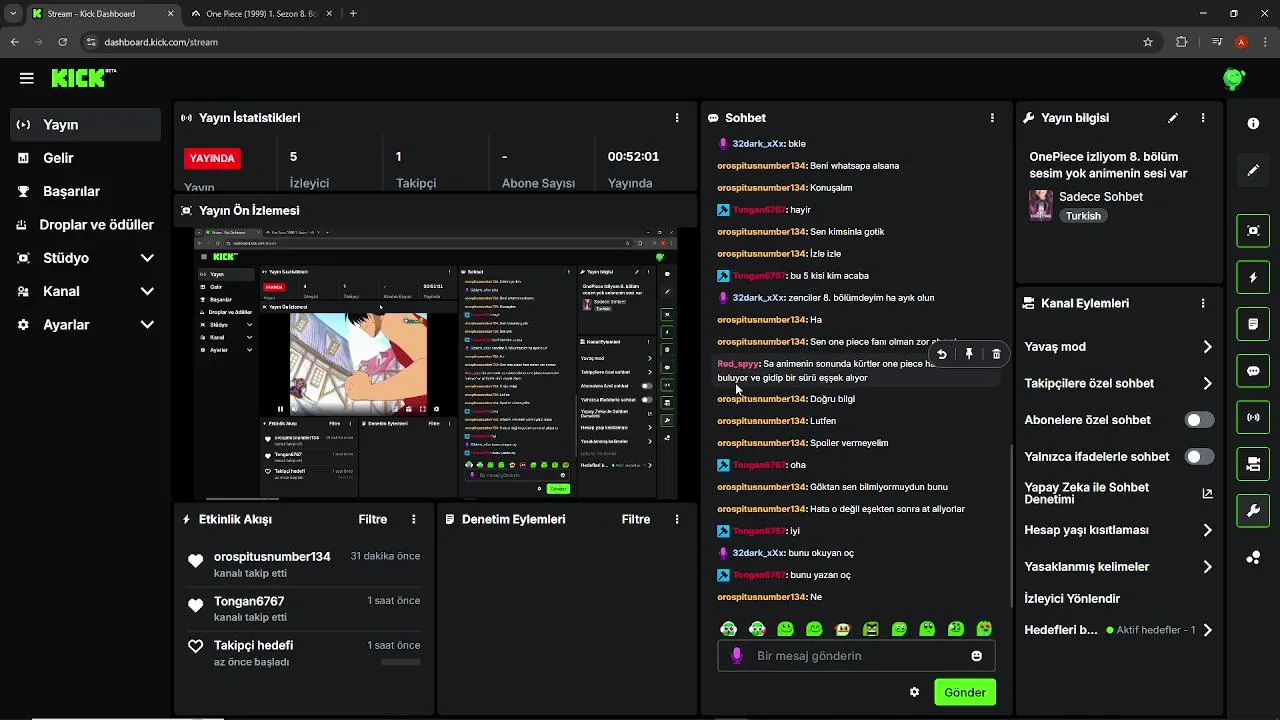This screenshot has width=1280, height=720.
Task: Toggle the wrench panel icon in right toolbar
Action: pyautogui.click(x=1253, y=511)
